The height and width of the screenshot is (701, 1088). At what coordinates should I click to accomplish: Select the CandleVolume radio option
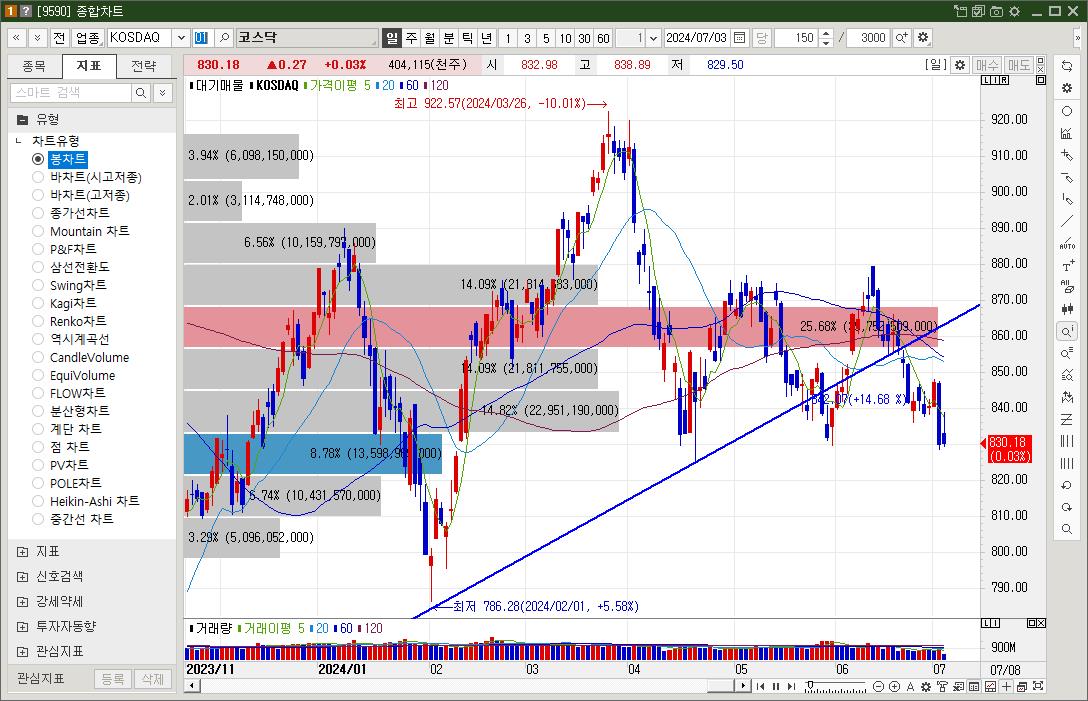coord(38,357)
